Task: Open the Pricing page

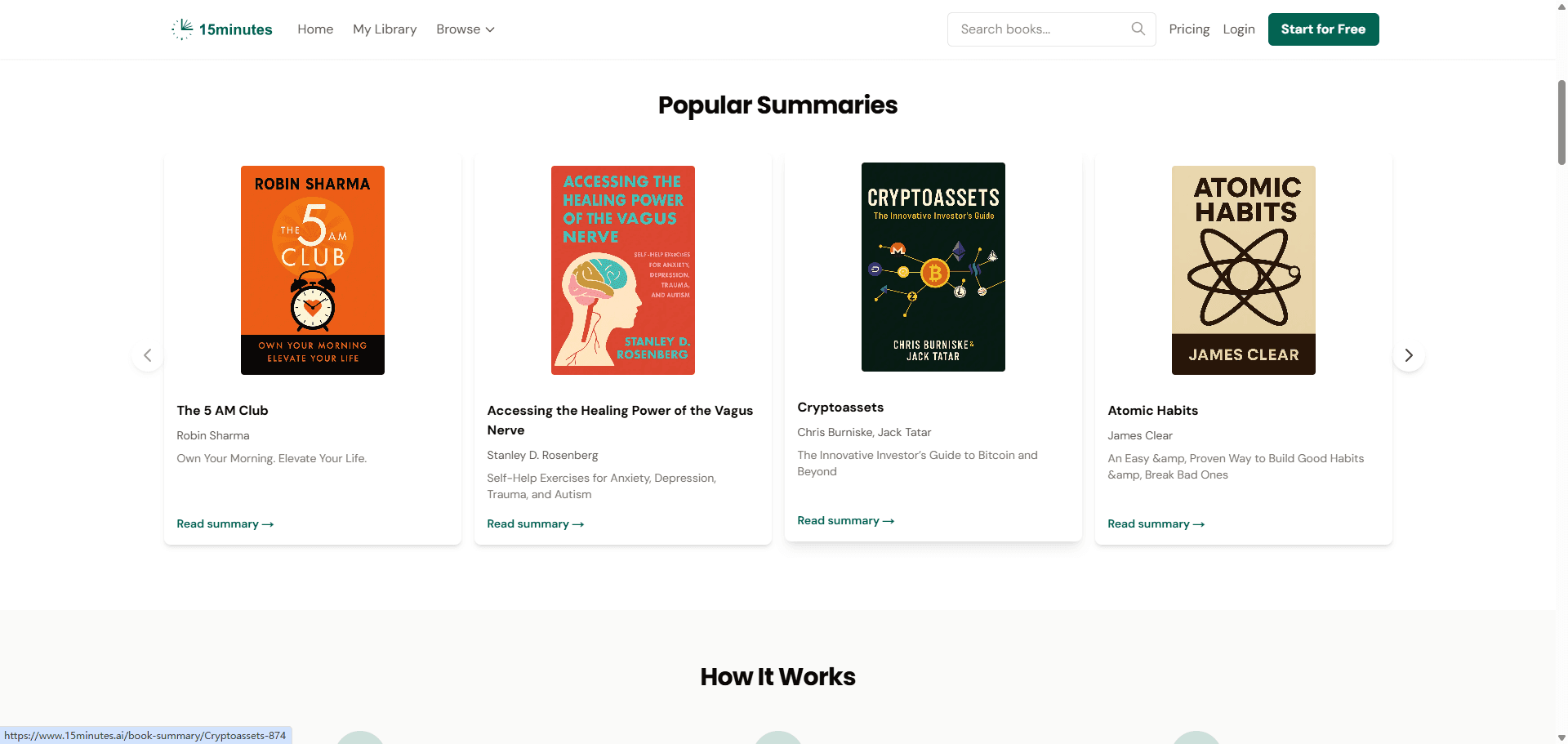Action: (x=1189, y=29)
